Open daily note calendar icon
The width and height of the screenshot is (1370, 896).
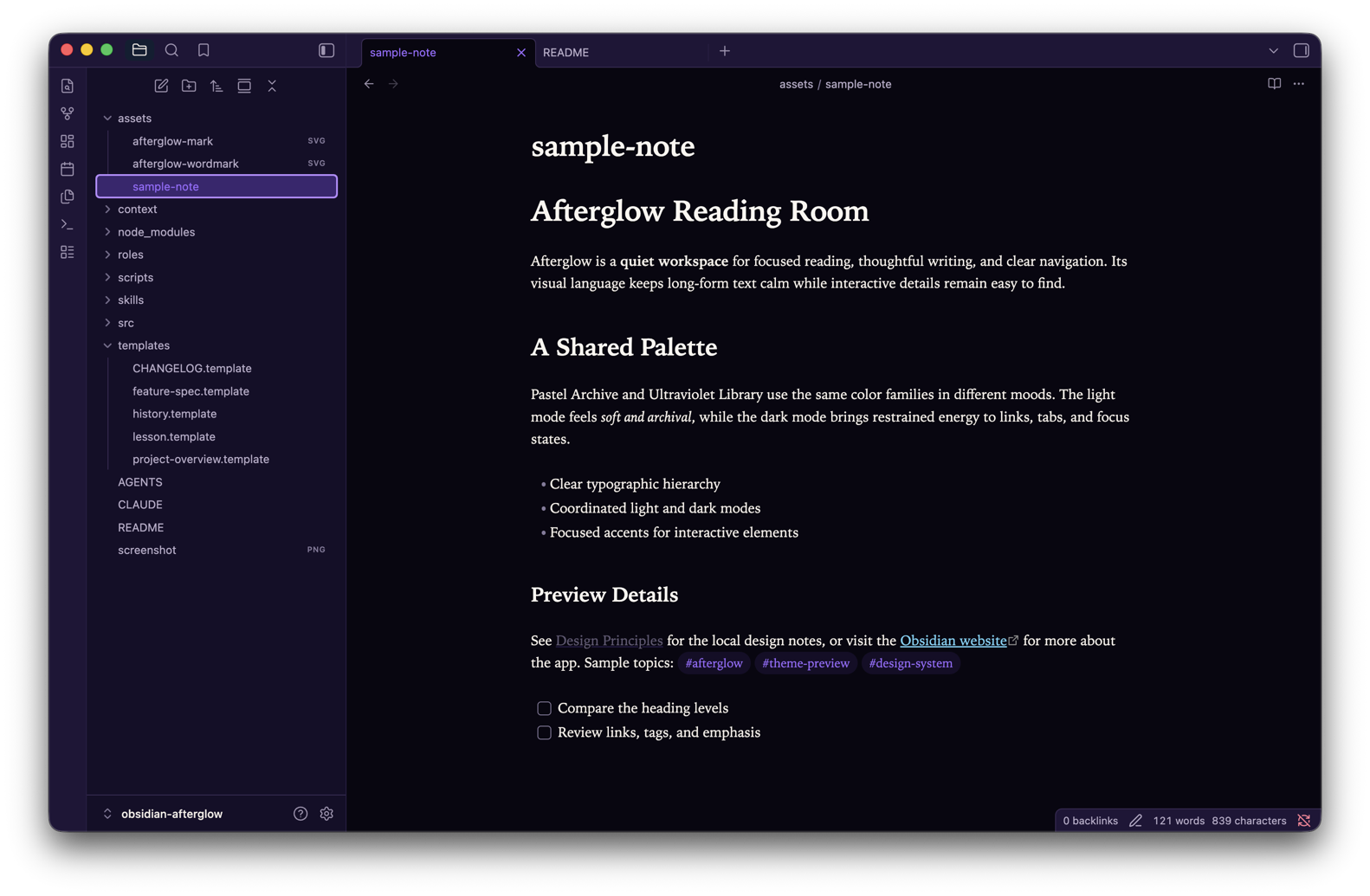click(68, 169)
